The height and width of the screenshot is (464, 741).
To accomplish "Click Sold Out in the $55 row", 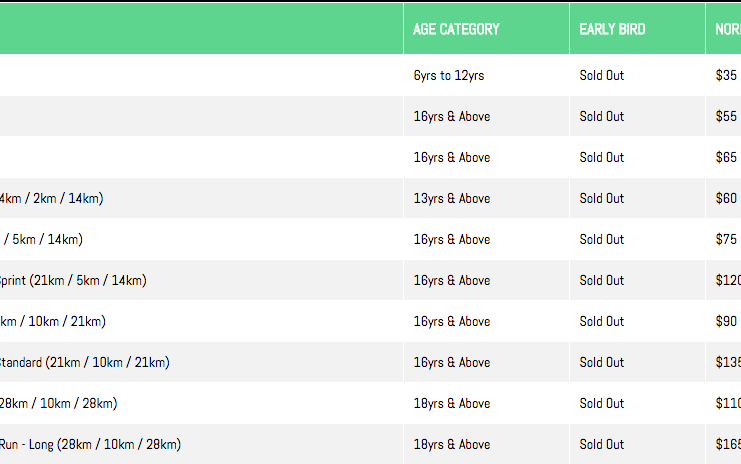I will [602, 116].
